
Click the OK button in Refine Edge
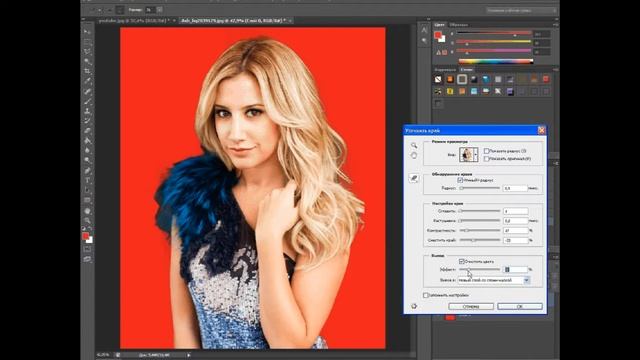(520, 306)
